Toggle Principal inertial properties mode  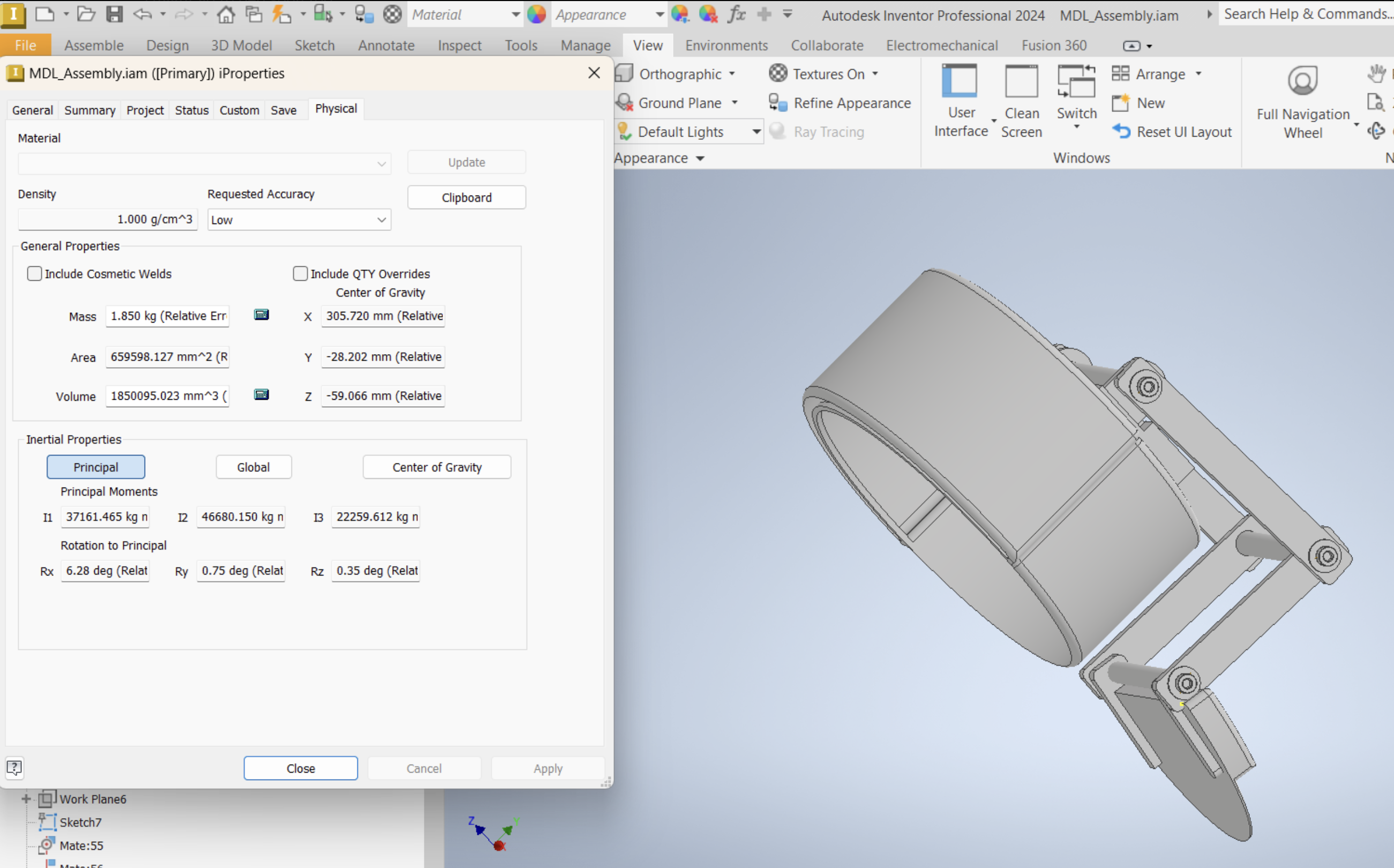pyautogui.click(x=96, y=467)
